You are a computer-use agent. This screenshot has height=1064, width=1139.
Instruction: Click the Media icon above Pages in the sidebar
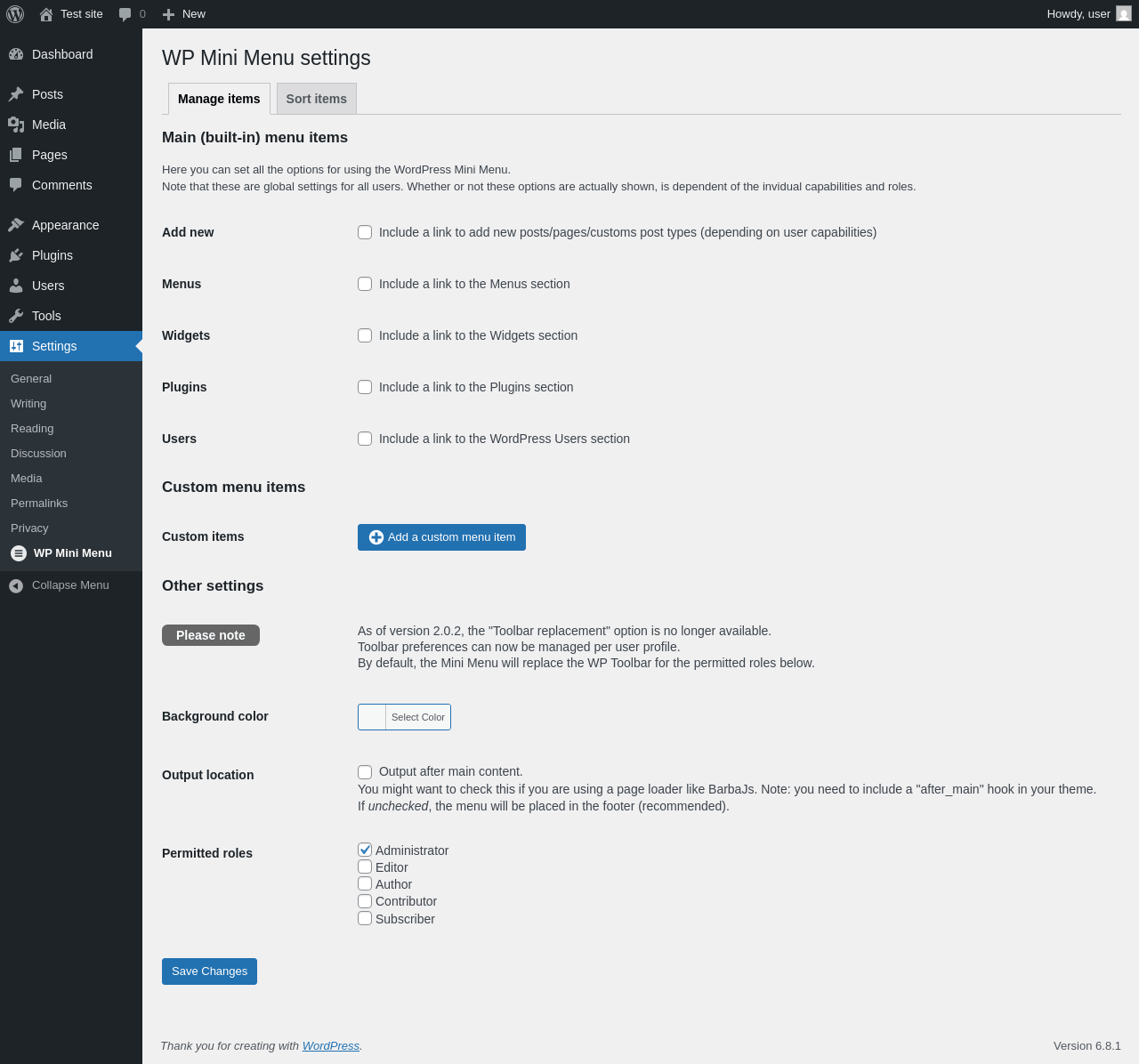16,125
